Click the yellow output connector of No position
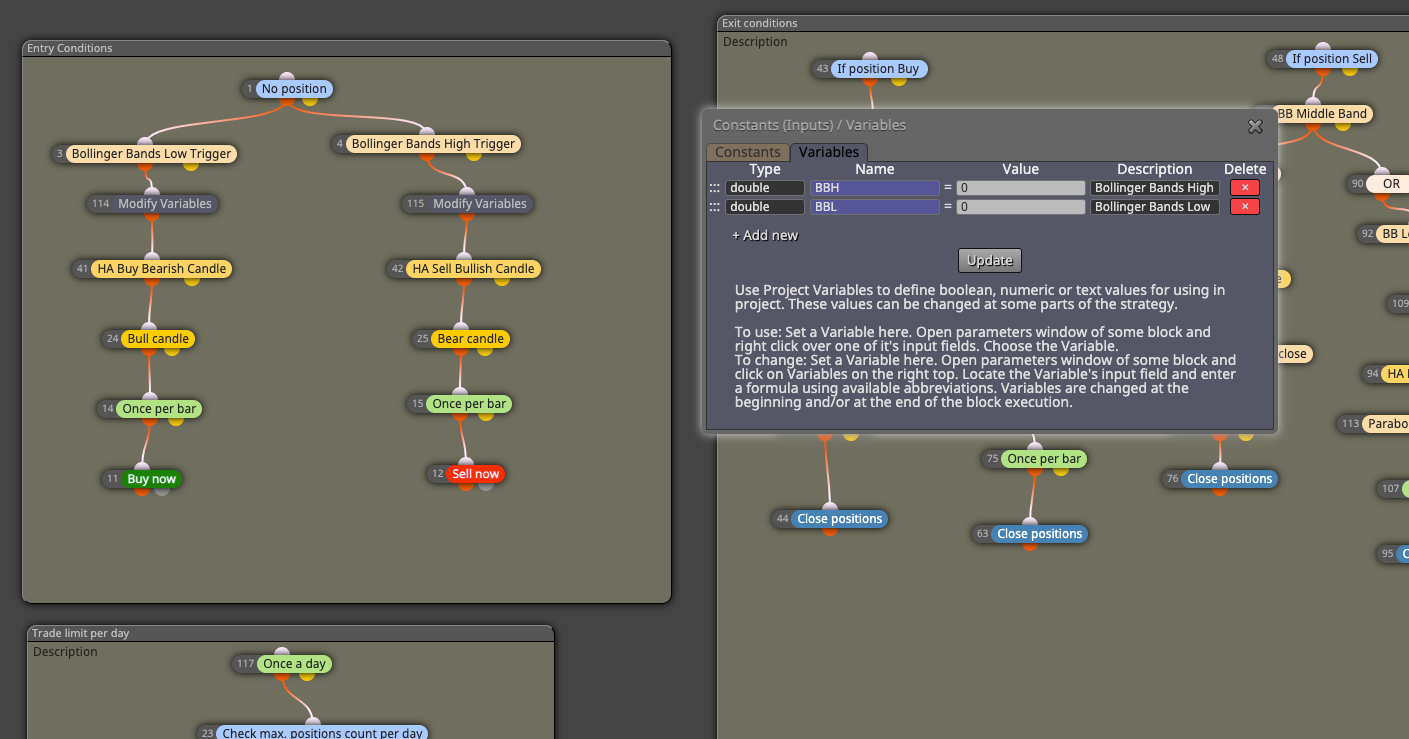Viewport: 1409px width, 739px height. pos(310,100)
